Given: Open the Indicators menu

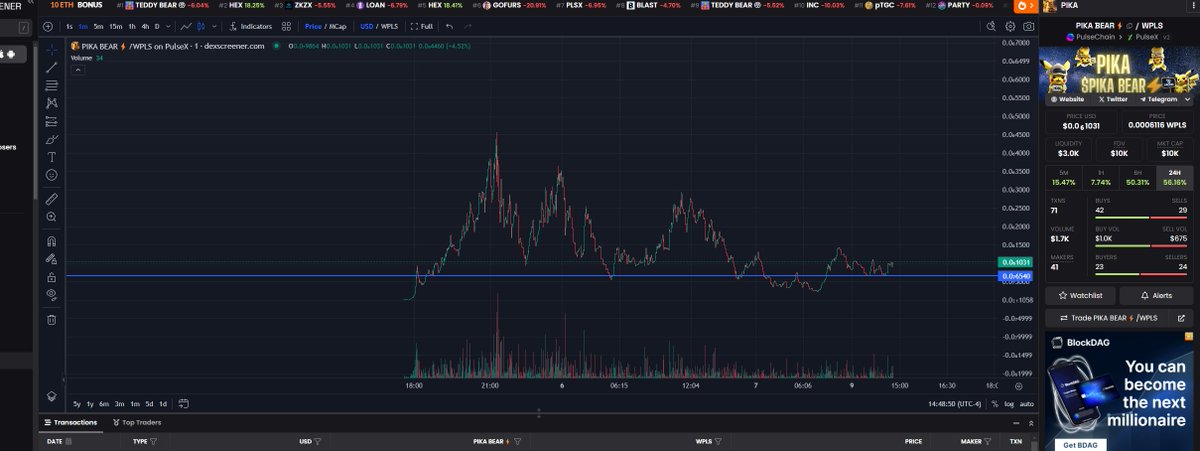Looking at the screenshot, I should 250,26.
